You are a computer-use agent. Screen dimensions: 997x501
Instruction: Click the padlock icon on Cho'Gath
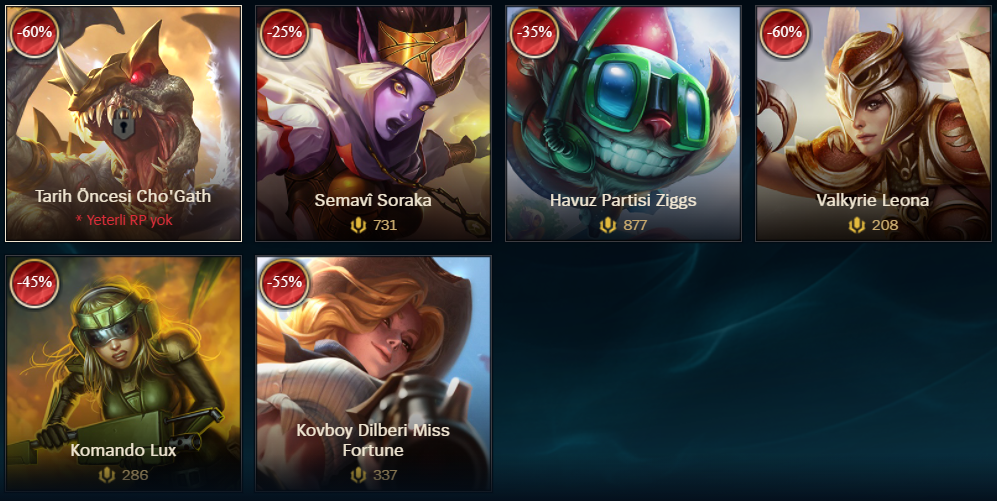[123, 124]
